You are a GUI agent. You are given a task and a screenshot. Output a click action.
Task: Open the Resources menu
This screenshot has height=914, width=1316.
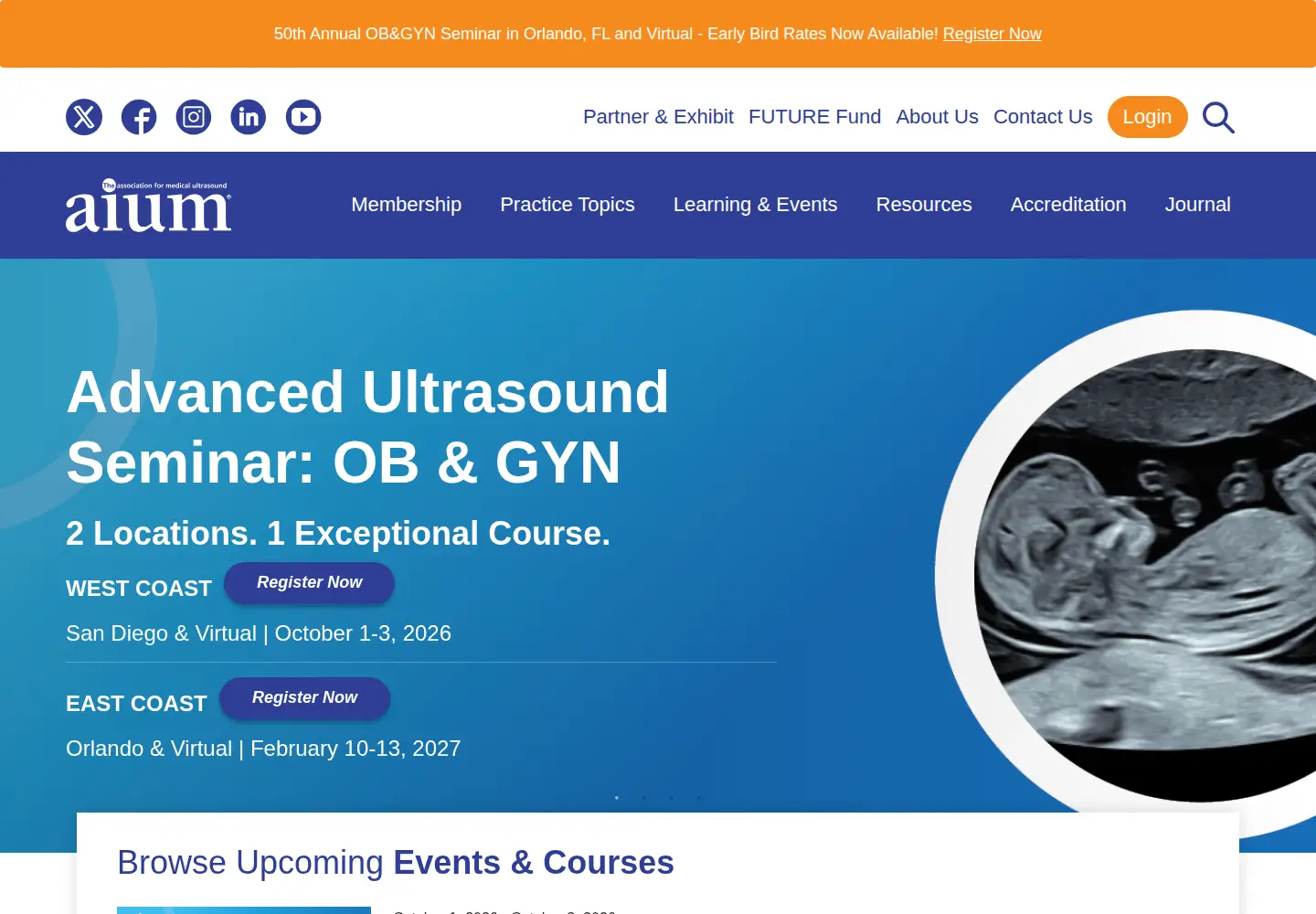click(x=924, y=205)
